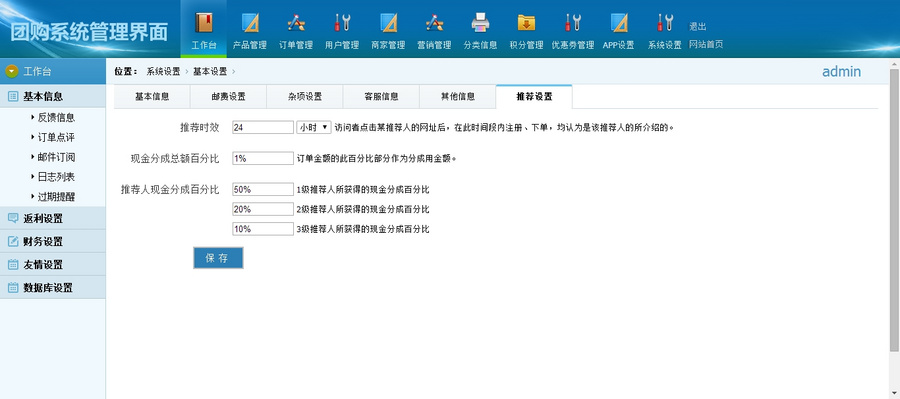Open 订单点评 in the sidebar
900x399 pixels.
[x=56, y=137]
